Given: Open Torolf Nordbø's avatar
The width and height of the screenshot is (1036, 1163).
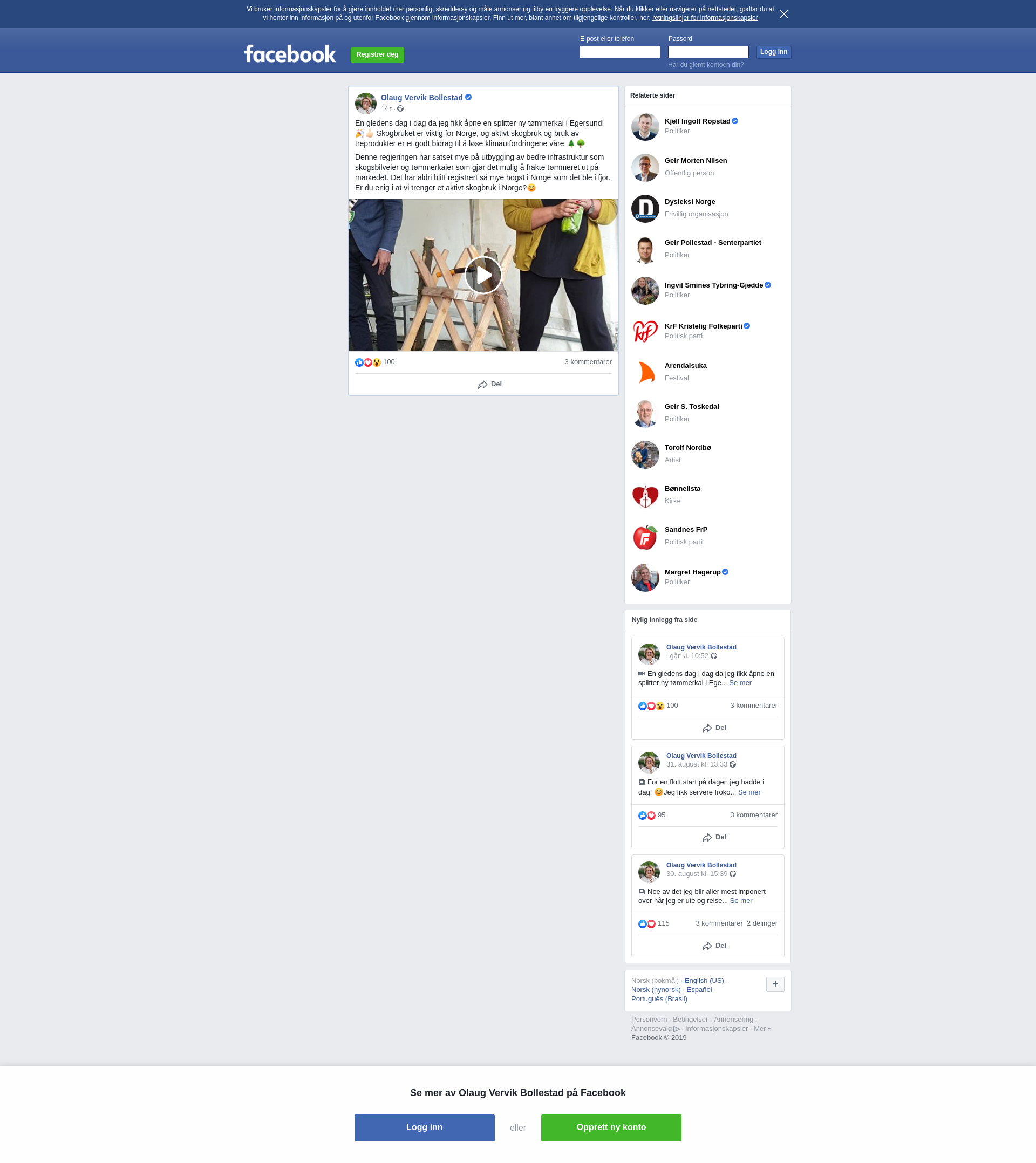Looking at the screenshot, I should (645, 455).
